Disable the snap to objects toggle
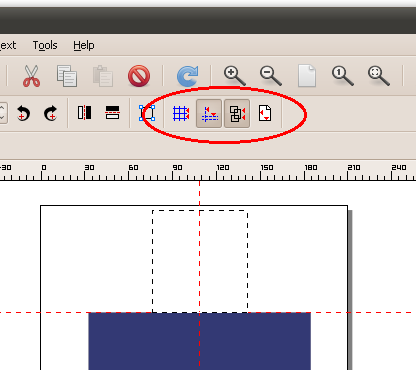The image size is (416, 370). 237,114
